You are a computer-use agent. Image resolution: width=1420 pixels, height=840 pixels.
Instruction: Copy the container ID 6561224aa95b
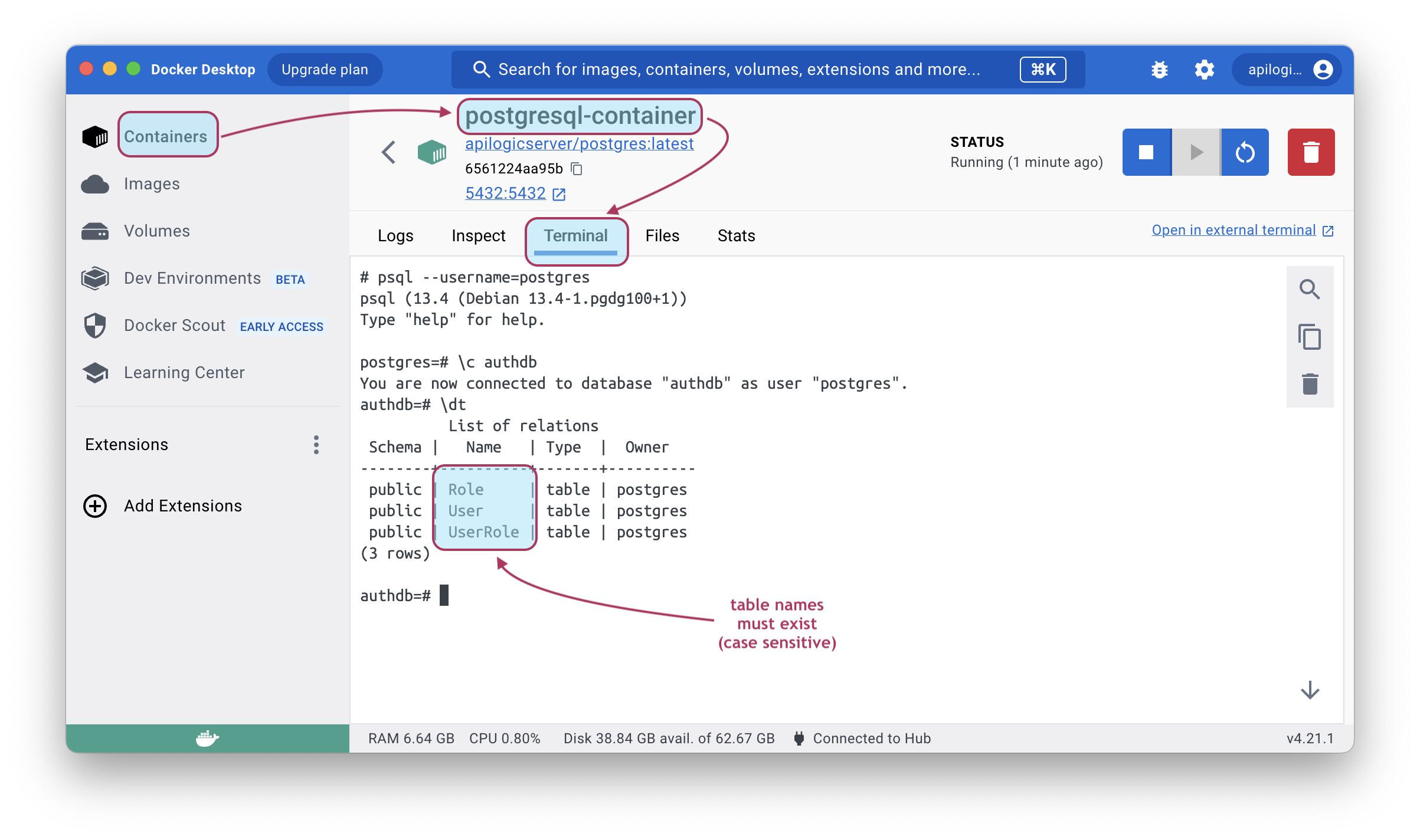577,169
